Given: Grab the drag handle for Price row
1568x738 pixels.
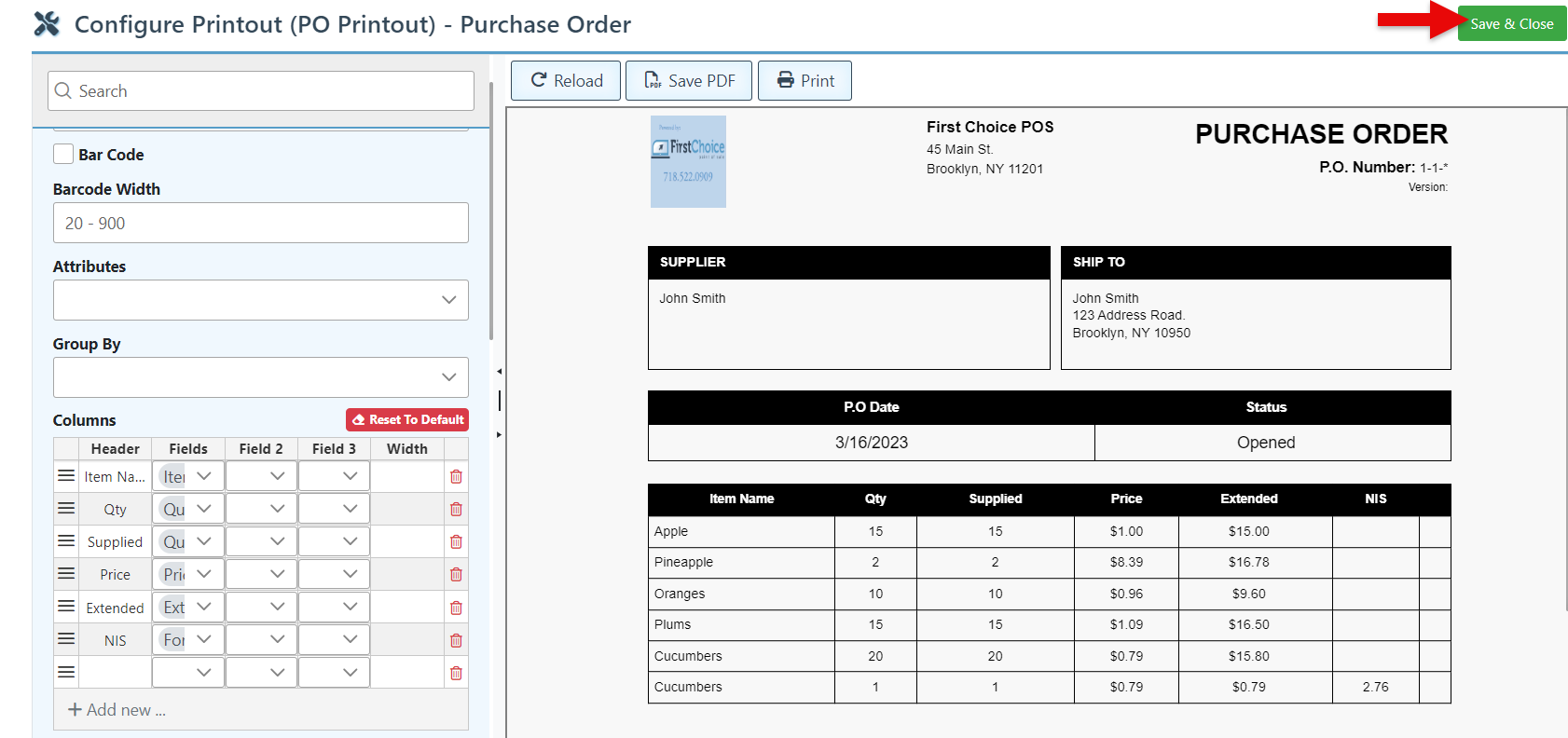Looking at the screenshot, I should (66, 574).
